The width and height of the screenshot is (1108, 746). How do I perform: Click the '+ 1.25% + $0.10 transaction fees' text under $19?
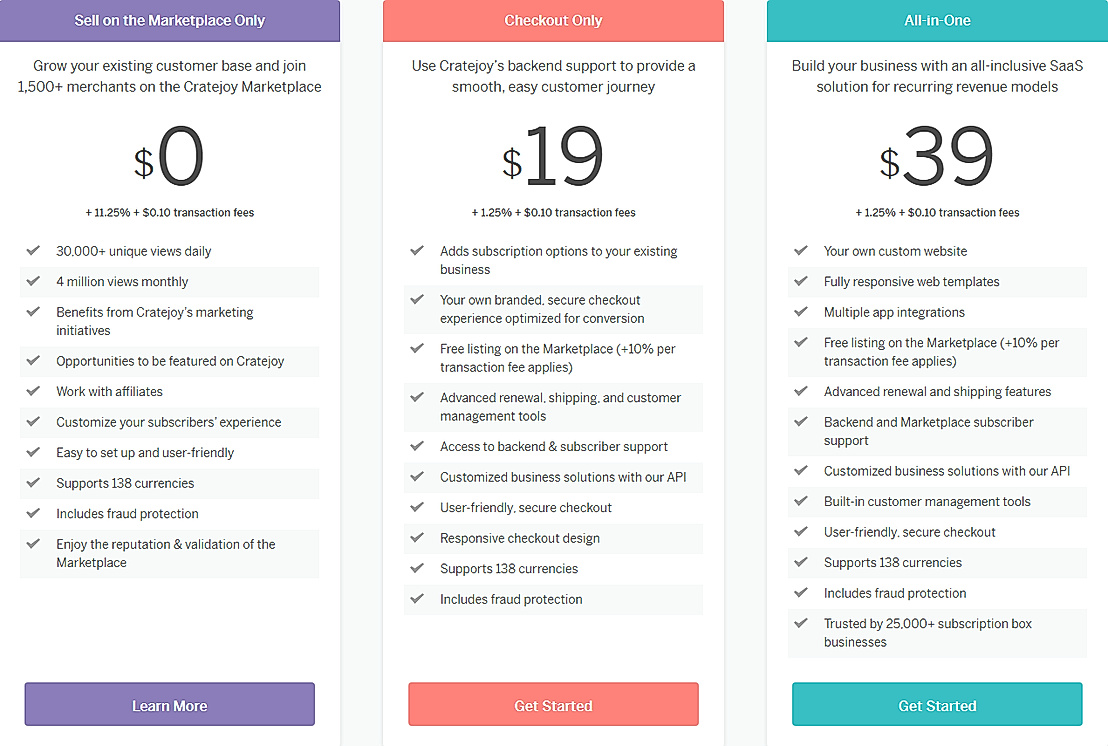(553, 212)
